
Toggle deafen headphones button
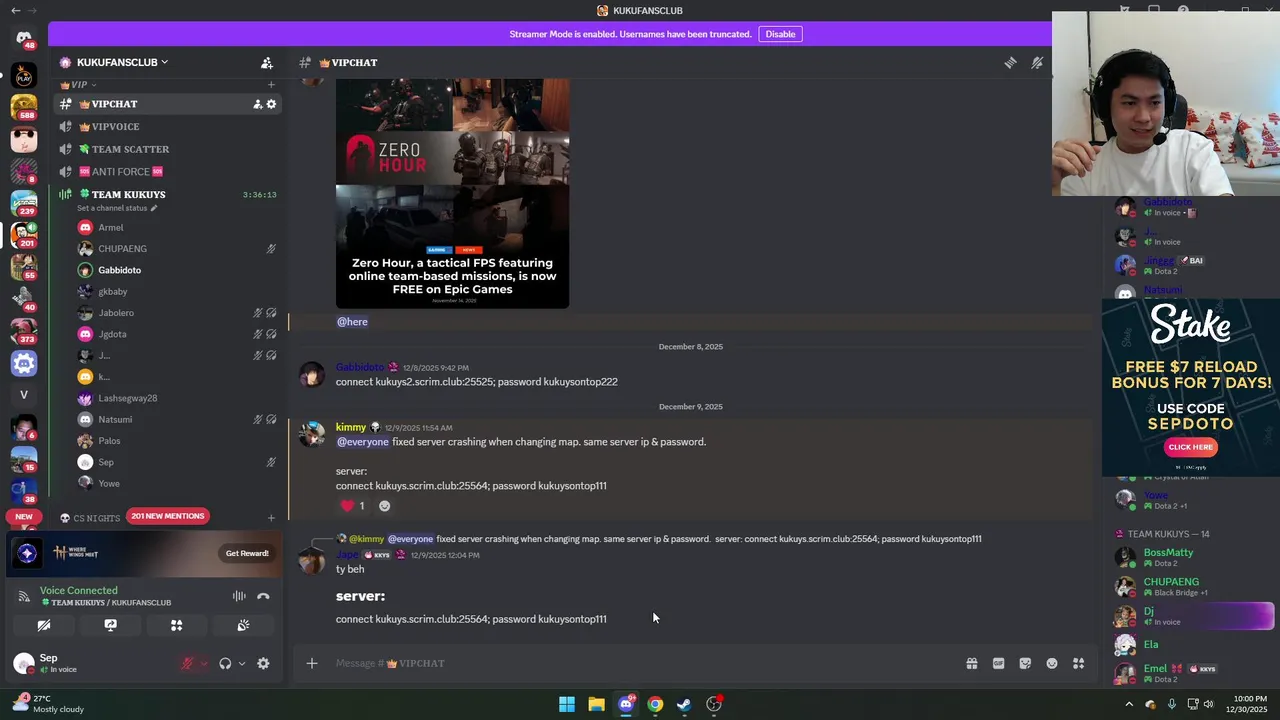(x=225, y=663)
